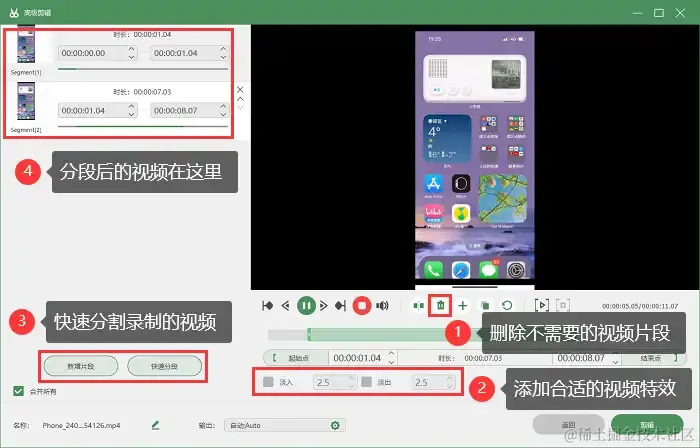Increase Segment[1] start time 00:00:00.00
Screen dimensions: 700x448
click(131, 49)
